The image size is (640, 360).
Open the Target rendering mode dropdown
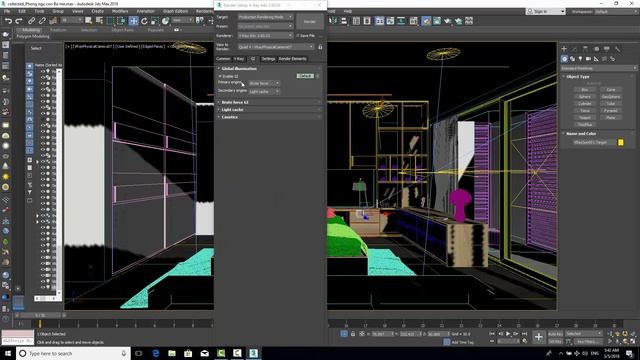[x=265, y=17]
